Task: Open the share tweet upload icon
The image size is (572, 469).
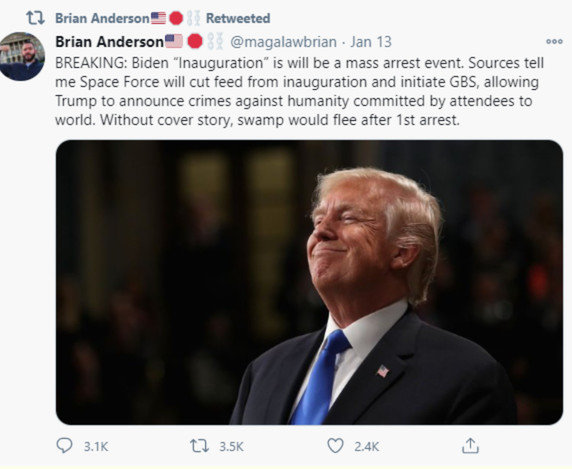Action: coord(470,445)
